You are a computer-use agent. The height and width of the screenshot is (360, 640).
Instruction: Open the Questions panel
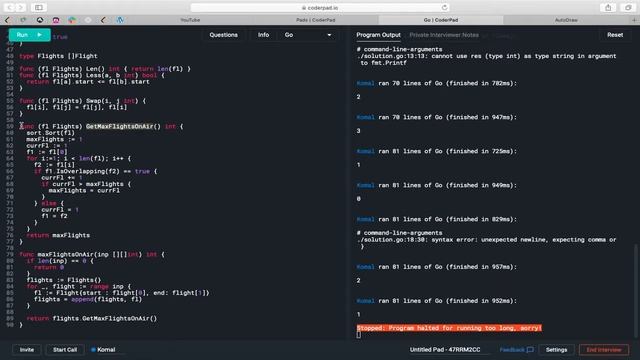224,35
